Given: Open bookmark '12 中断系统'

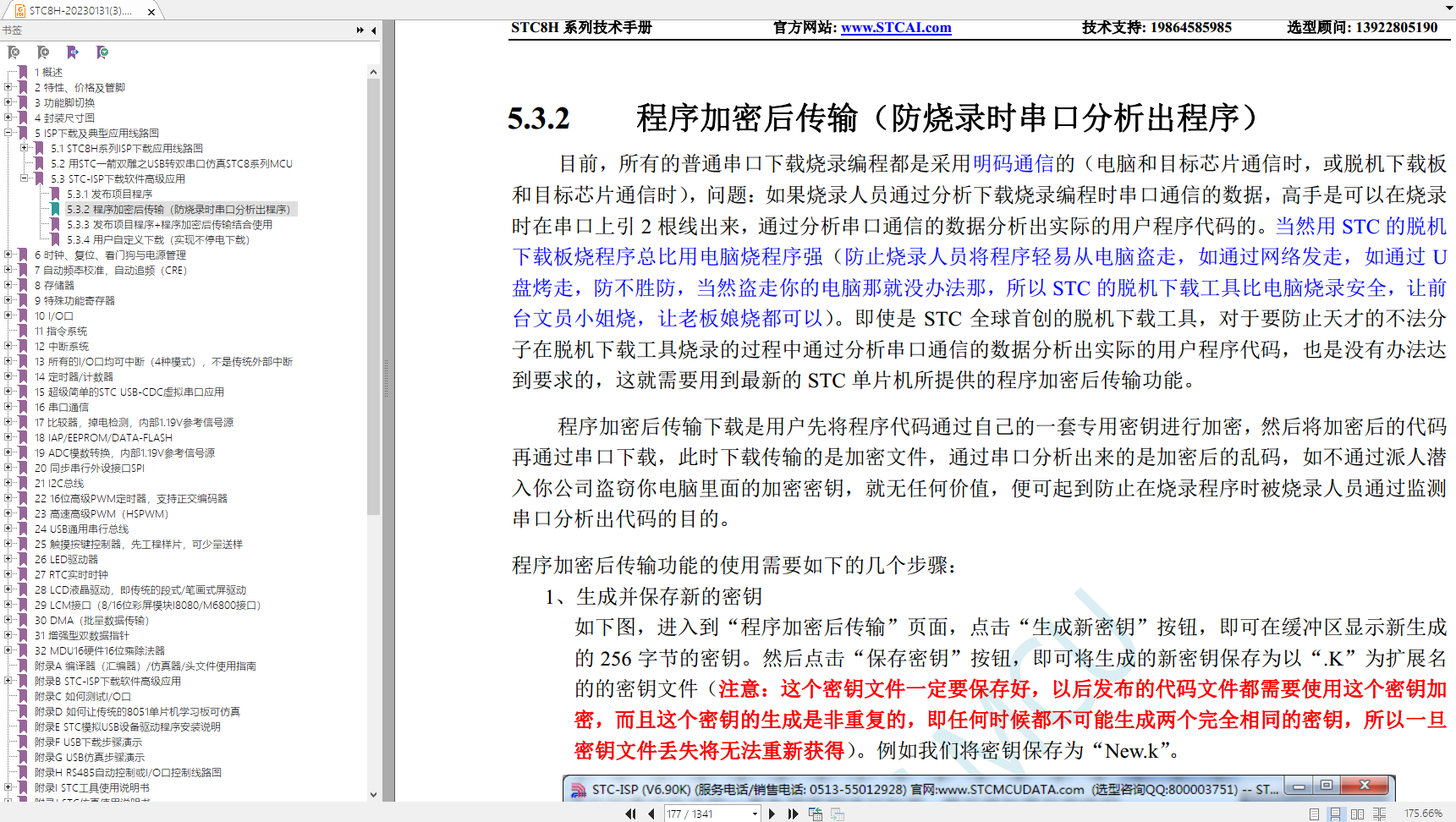Looking at the screenshot, I should tap(62, 346).
